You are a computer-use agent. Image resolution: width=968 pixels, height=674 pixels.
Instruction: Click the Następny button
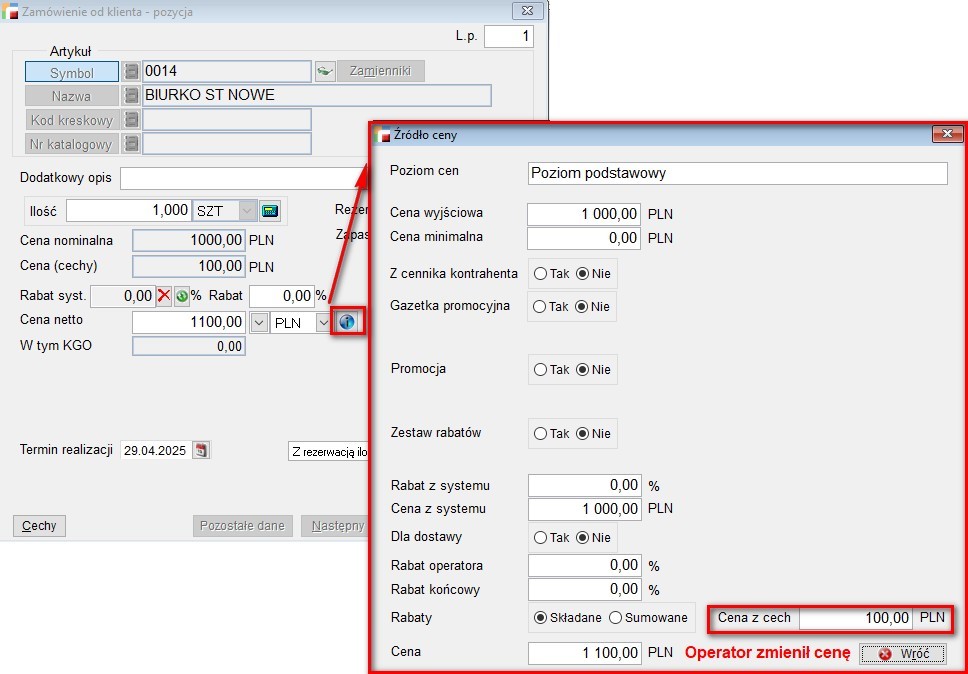click(x=335, y=526)
